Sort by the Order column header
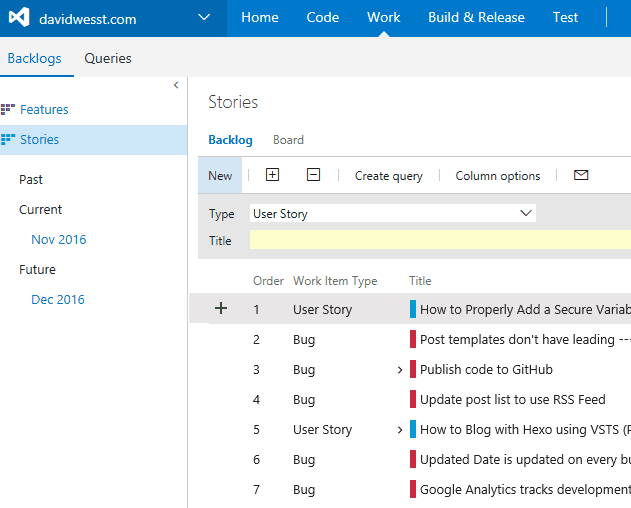 coord(268,281)
